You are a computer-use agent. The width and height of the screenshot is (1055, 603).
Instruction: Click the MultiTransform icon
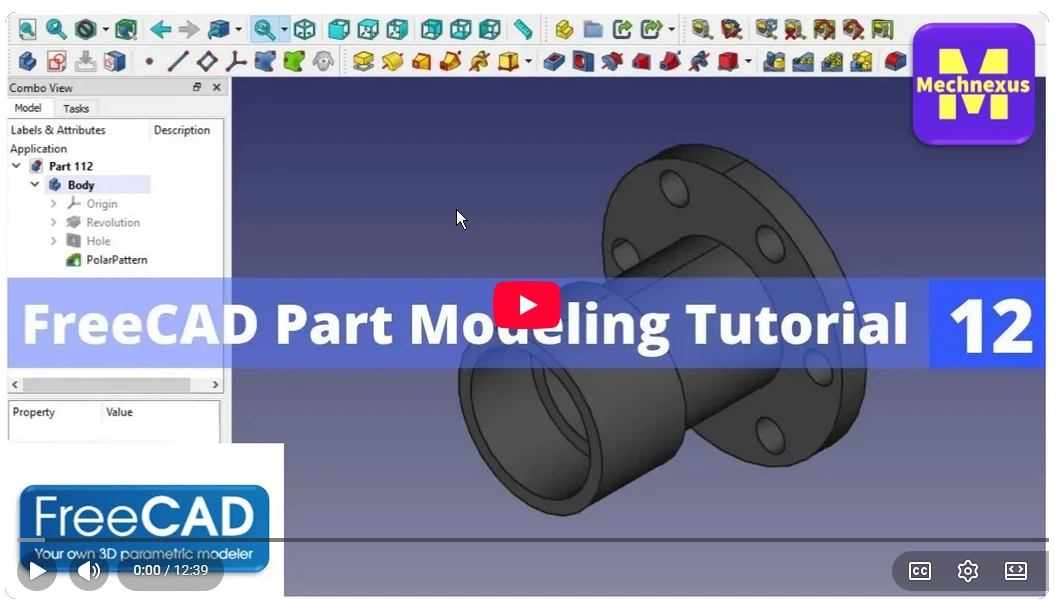(861, 62)
